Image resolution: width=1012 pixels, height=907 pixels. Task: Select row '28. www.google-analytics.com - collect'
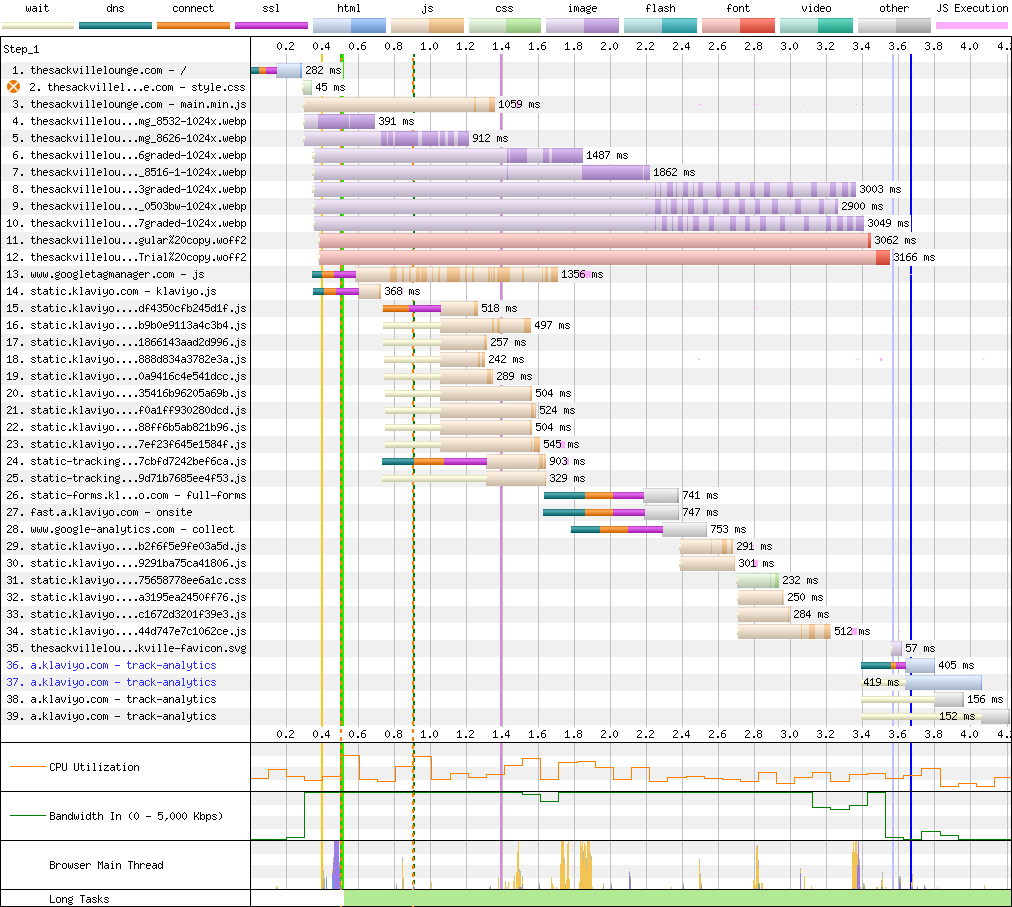coord(120,529)
